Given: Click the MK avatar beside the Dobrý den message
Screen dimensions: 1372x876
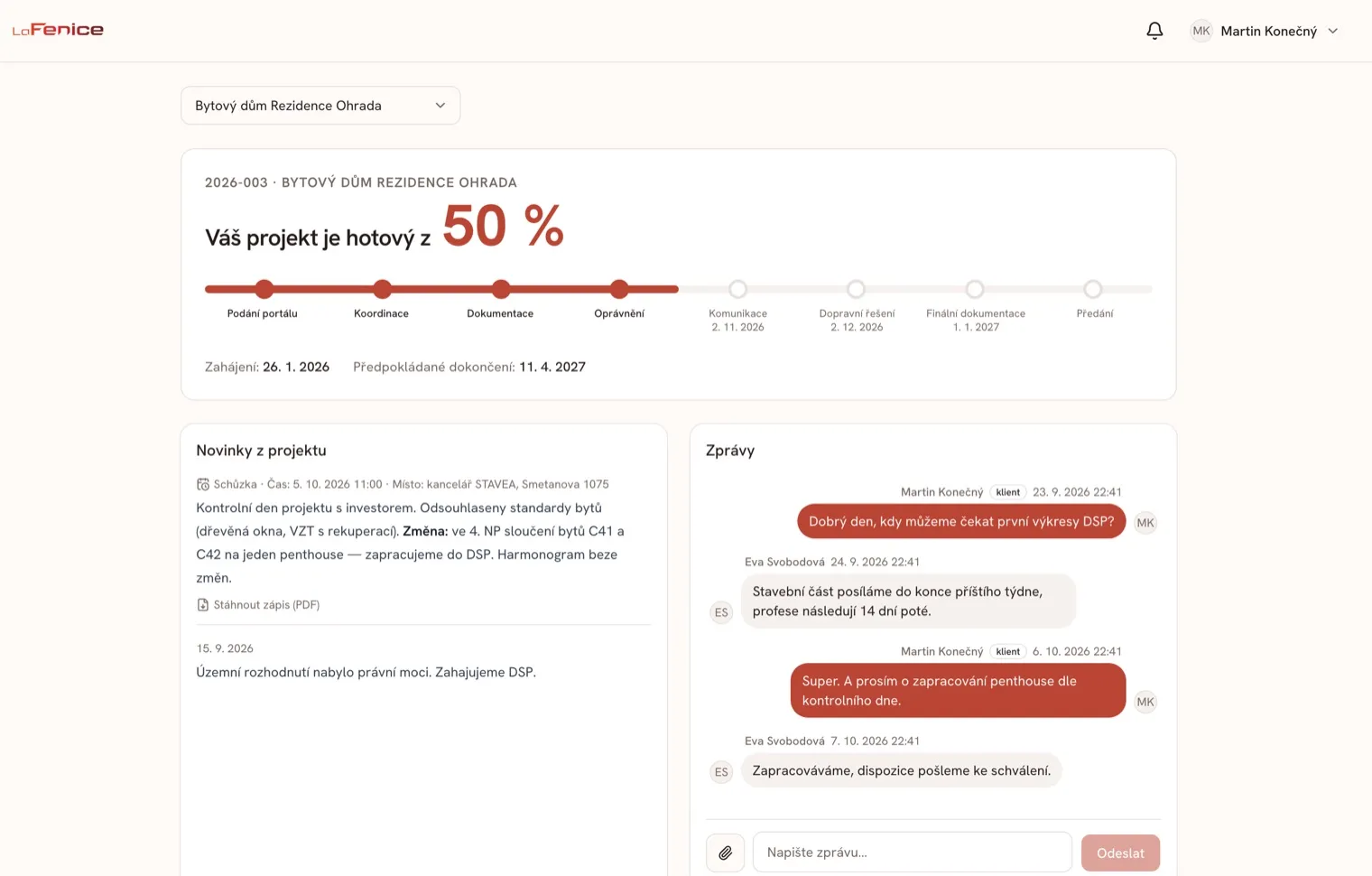Looking at the screenshot, I should 1145,523.
